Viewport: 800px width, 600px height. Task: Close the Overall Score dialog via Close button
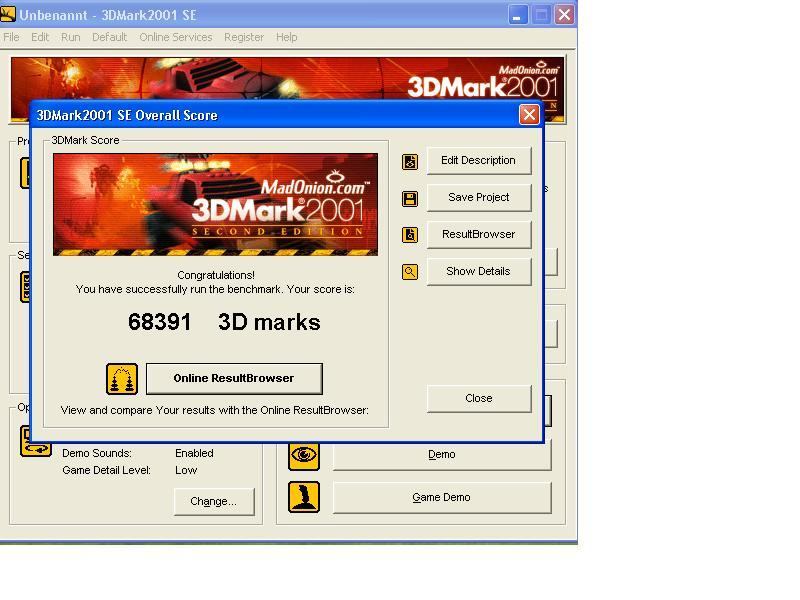pos(479,398)
